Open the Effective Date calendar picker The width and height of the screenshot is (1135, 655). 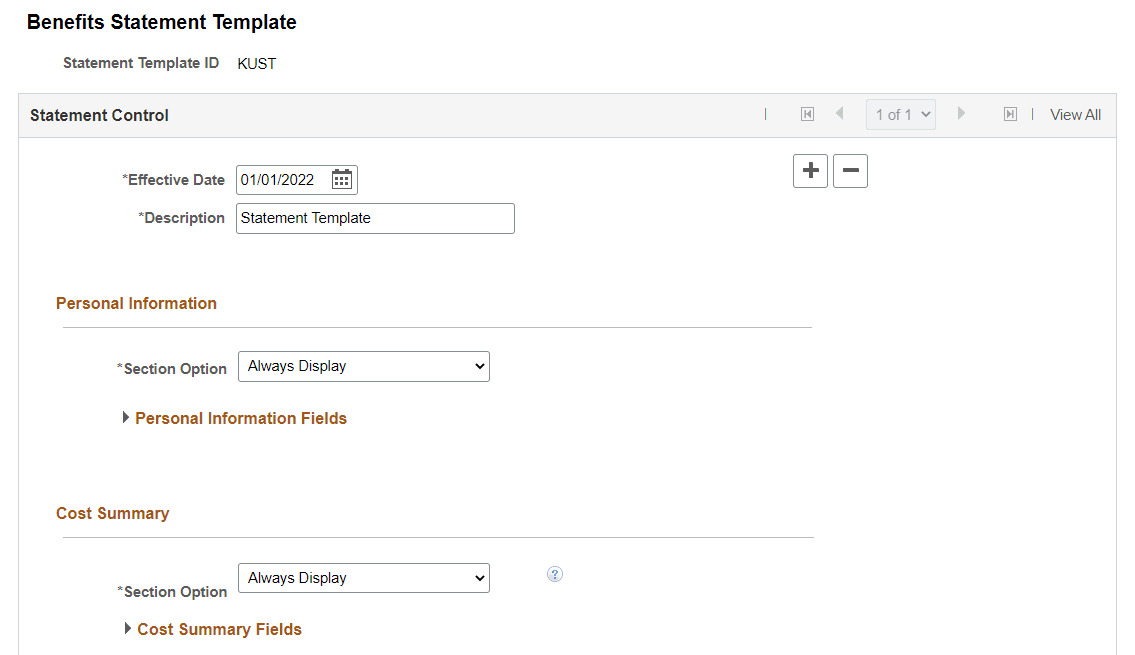coord(342,180)
